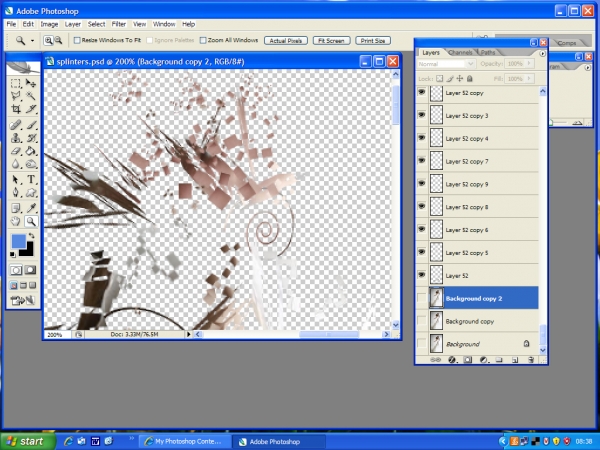Enable Zoom All Windows checkbox
The height and width of the screenshot is (450, 600).
pos(203,40)
